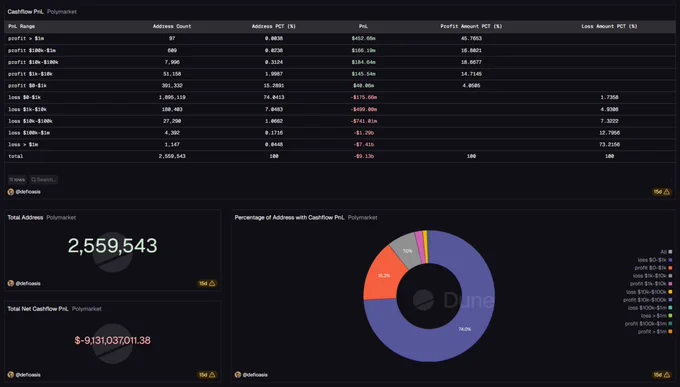
Task: Click the $-9,131,037,011.38 net cashflow value
Action: click(112, 341)
